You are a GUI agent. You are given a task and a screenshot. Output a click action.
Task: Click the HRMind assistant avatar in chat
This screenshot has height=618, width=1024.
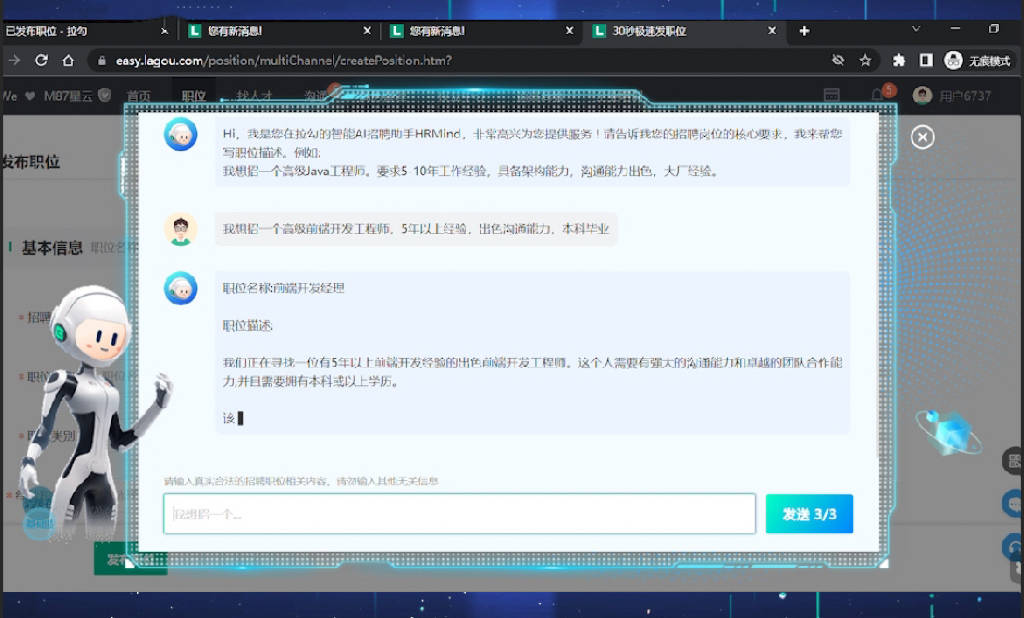point(181,135)
